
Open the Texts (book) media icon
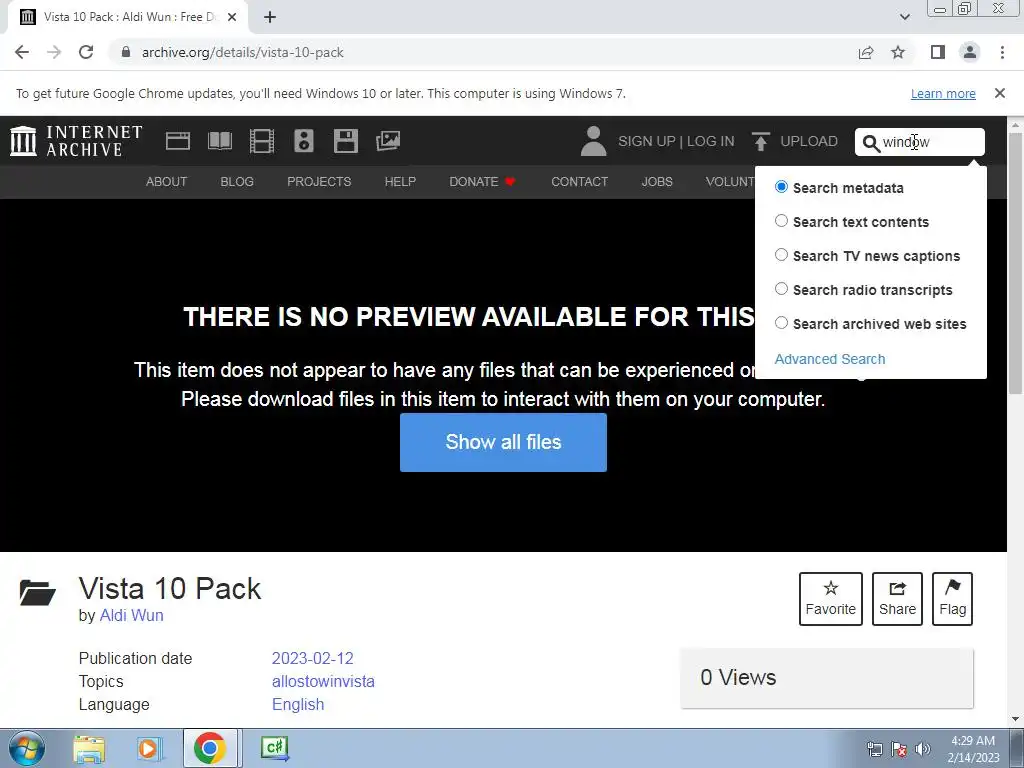(219, 141)
